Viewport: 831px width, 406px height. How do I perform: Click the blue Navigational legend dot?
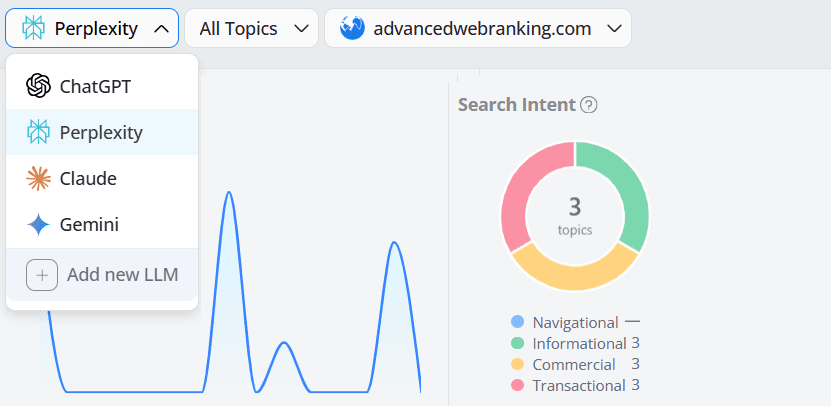[517, 322]
